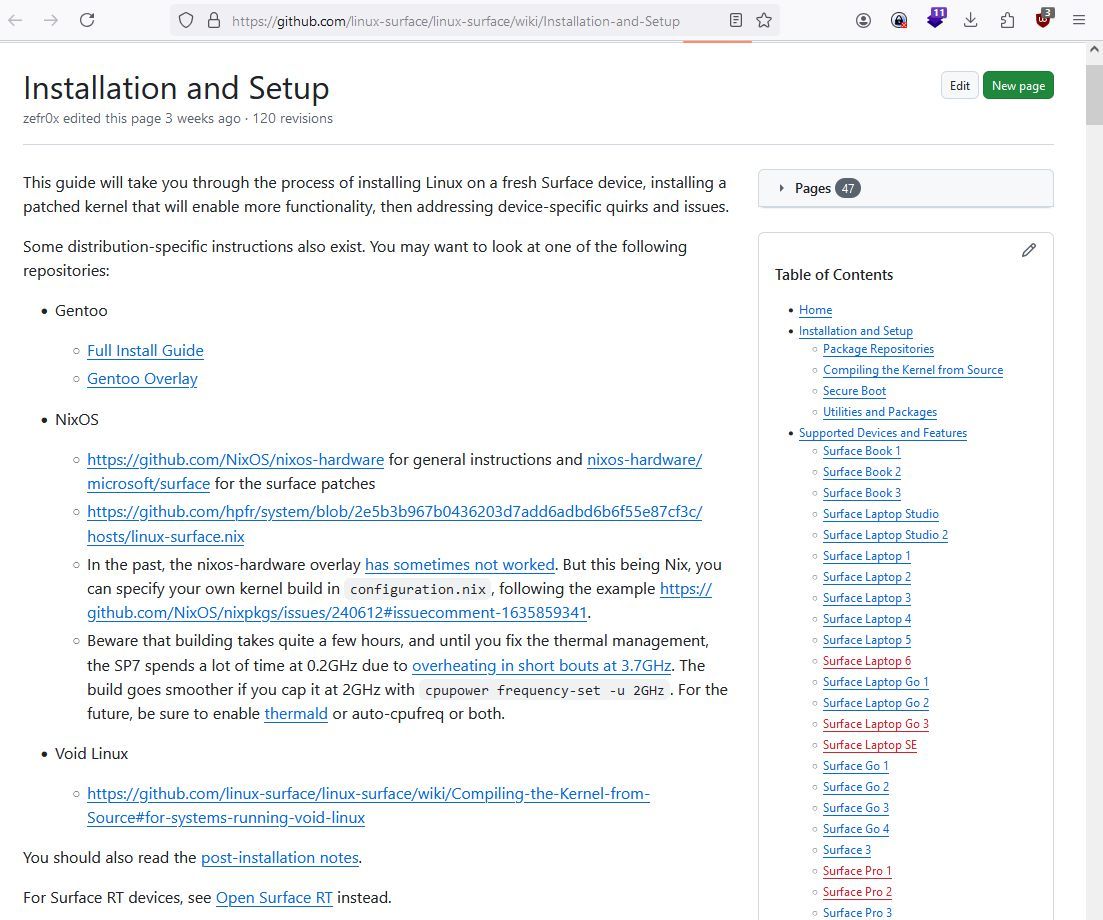Click the page's vertical scrollbar thumb
Viewport: 1103px width, 920px height.
1094,95
